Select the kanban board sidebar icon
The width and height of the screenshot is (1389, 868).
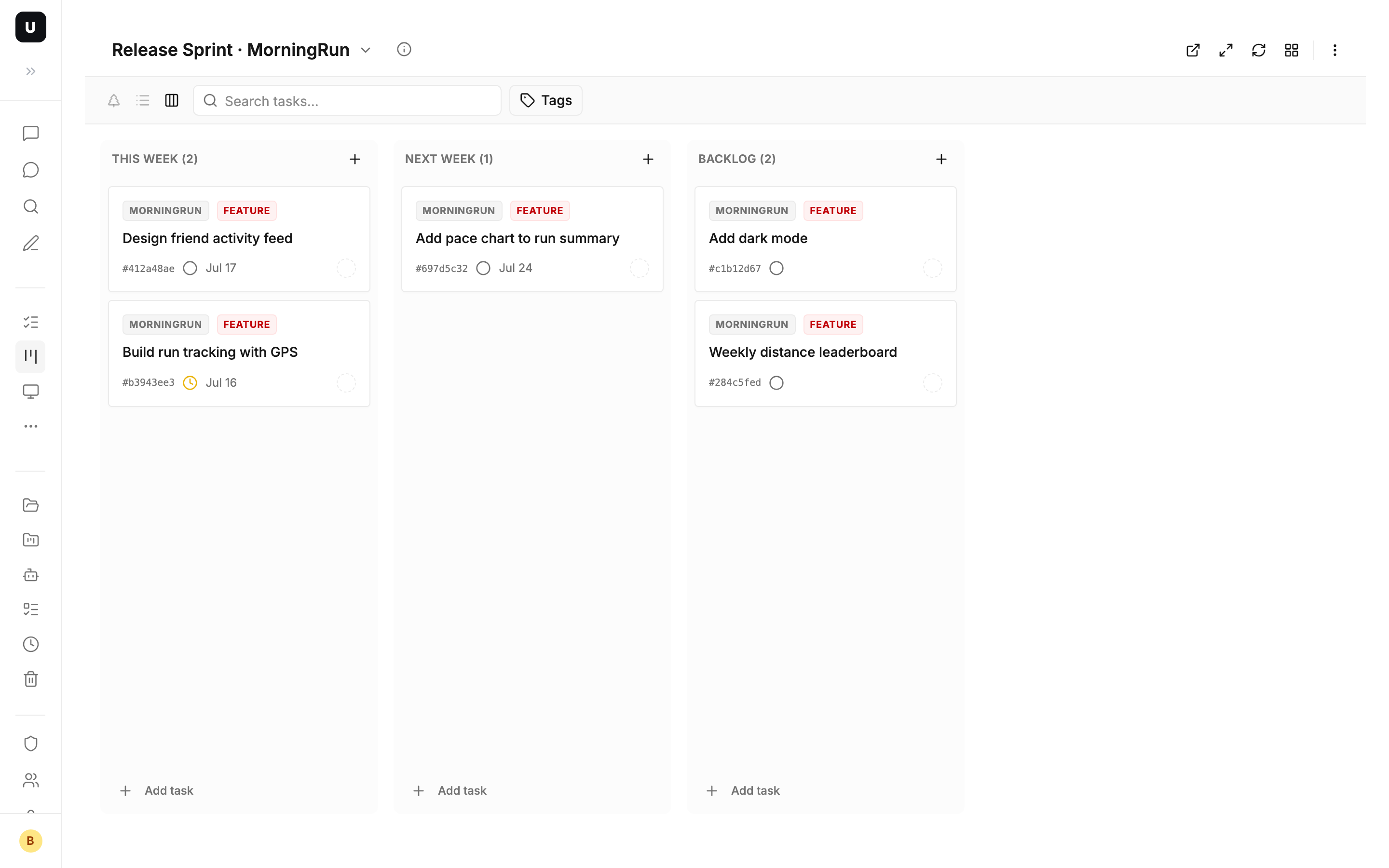point(30,356)
